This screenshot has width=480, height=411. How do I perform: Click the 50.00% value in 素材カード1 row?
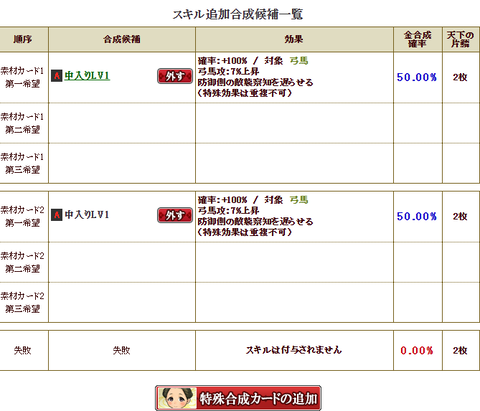pyautogui.click(x=417, y=77)
